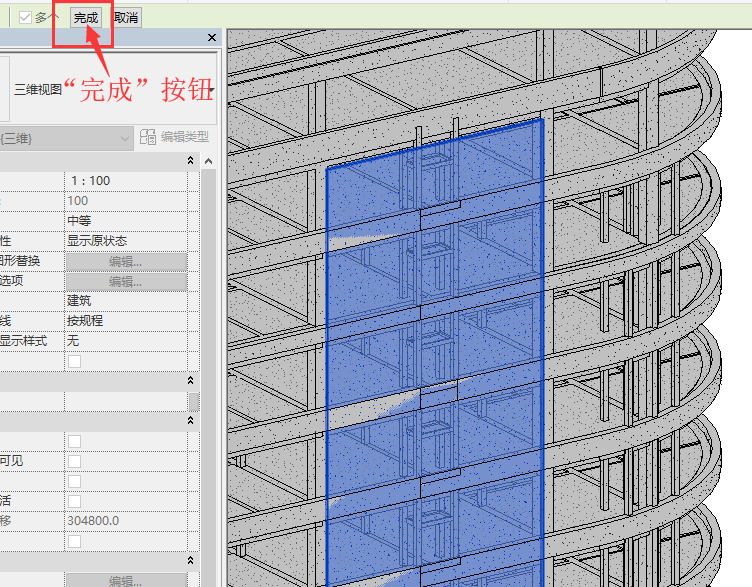Image resolution: width=752 pixels, height=587 pixels.
Task: Toggle checkbox below 显示样式 row
Action: coord(74,361)
